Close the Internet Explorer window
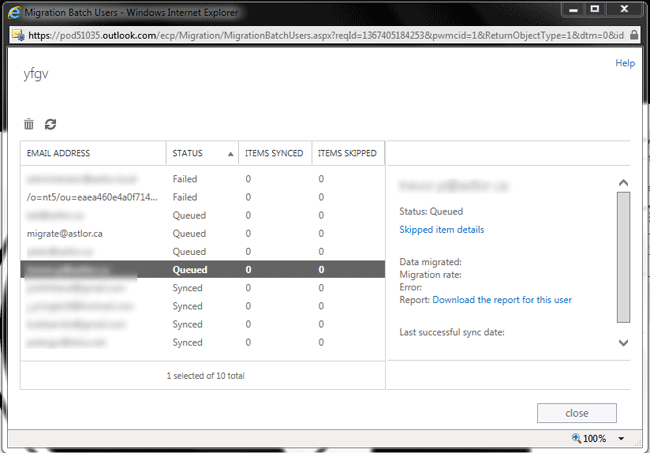The height and width of the screenshot is (453, 650). coord(624,9)
